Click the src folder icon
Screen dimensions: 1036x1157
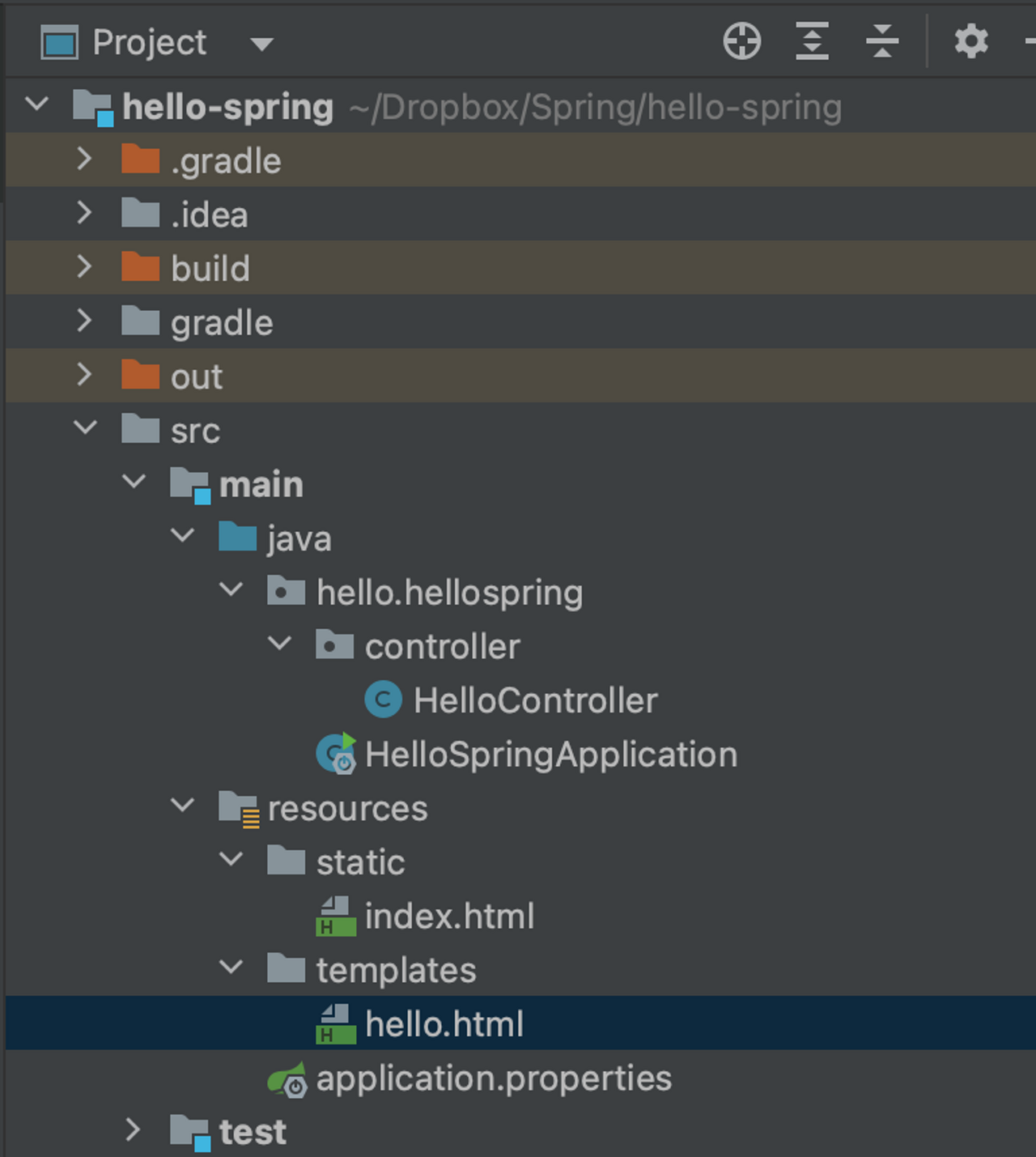140,429
